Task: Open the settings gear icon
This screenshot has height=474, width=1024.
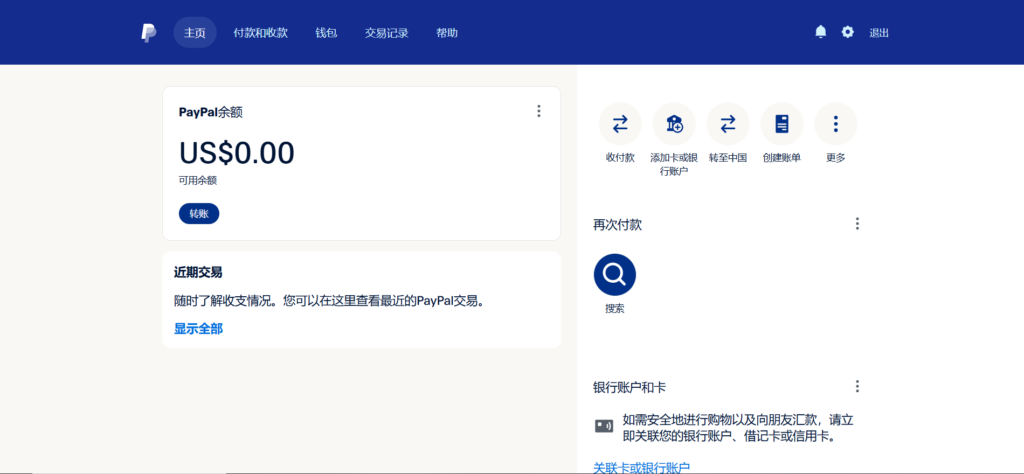Action: pyautogui.click(x=848, y=32)
